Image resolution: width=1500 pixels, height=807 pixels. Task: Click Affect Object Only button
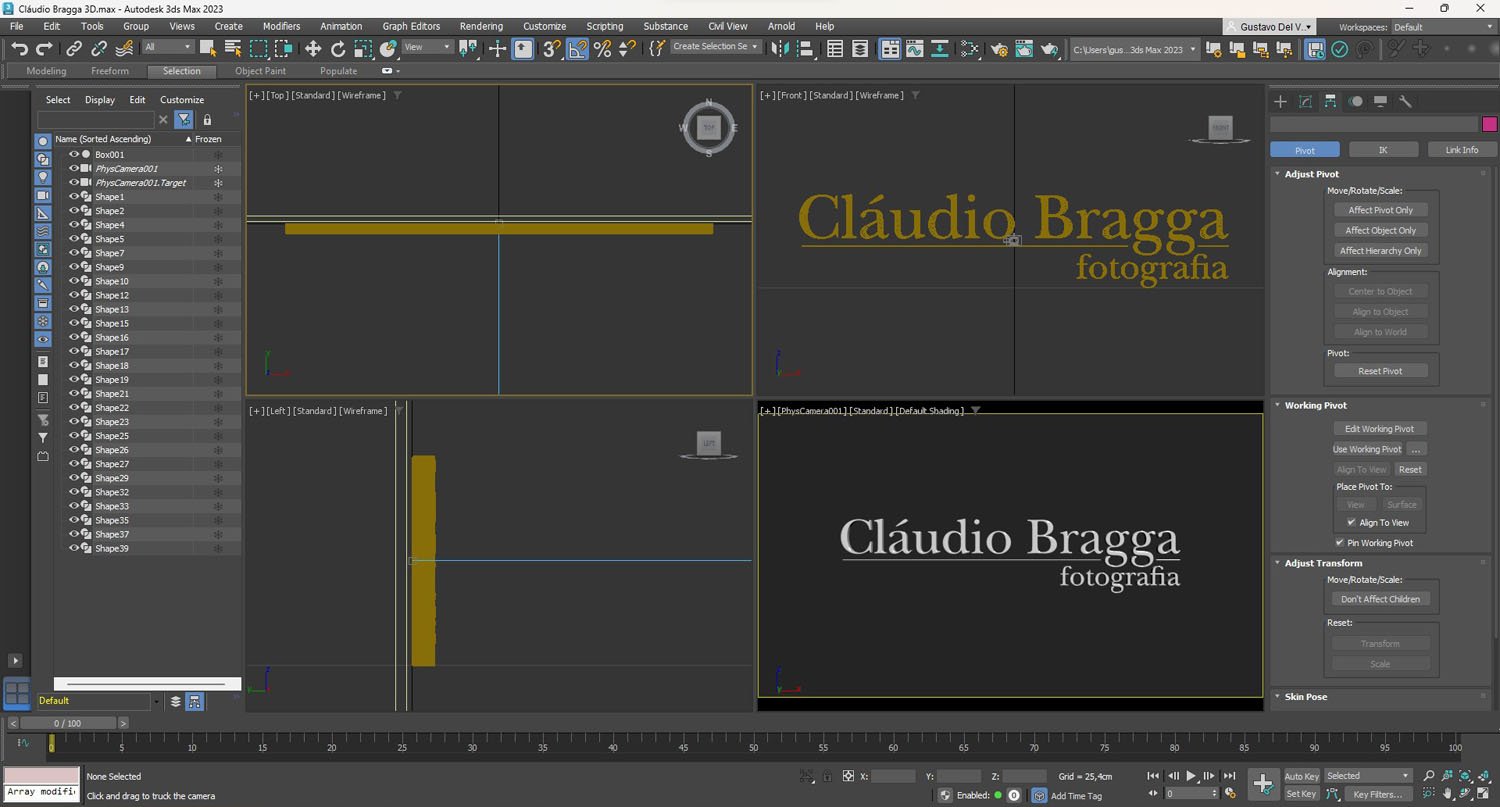point(1380,230)
